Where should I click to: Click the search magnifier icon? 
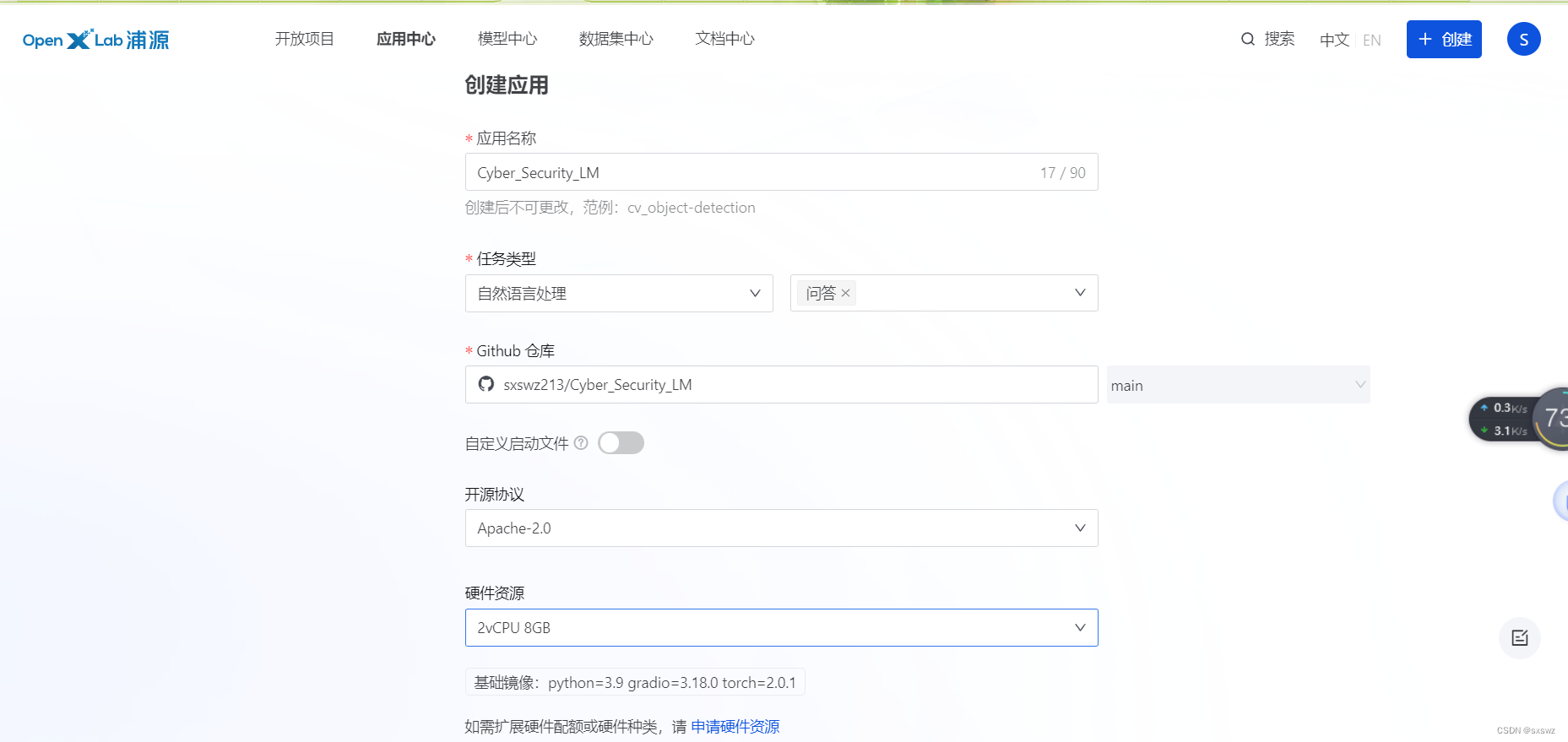pyautogui.click(x=1247, y=39)
